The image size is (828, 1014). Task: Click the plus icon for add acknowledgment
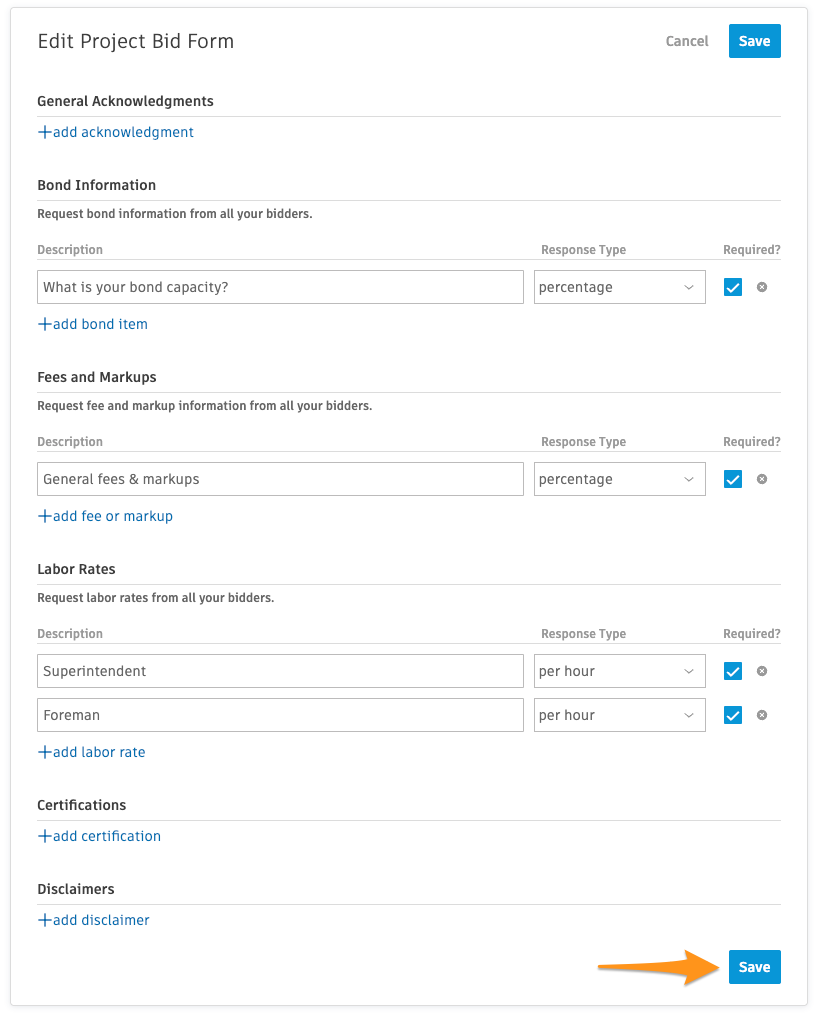[44, 132]
